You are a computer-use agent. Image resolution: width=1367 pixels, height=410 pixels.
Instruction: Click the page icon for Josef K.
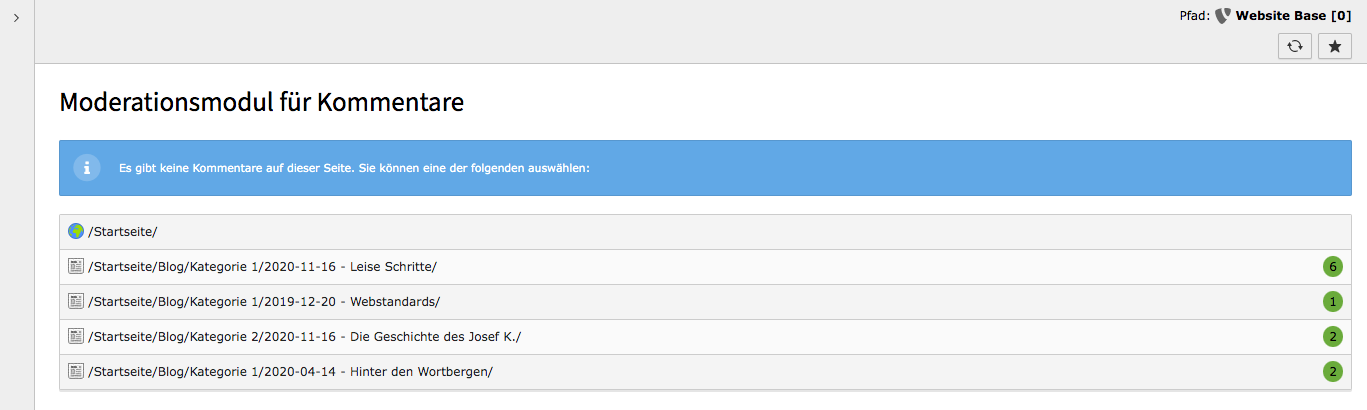pyautogui.click(x=76, y=337)
